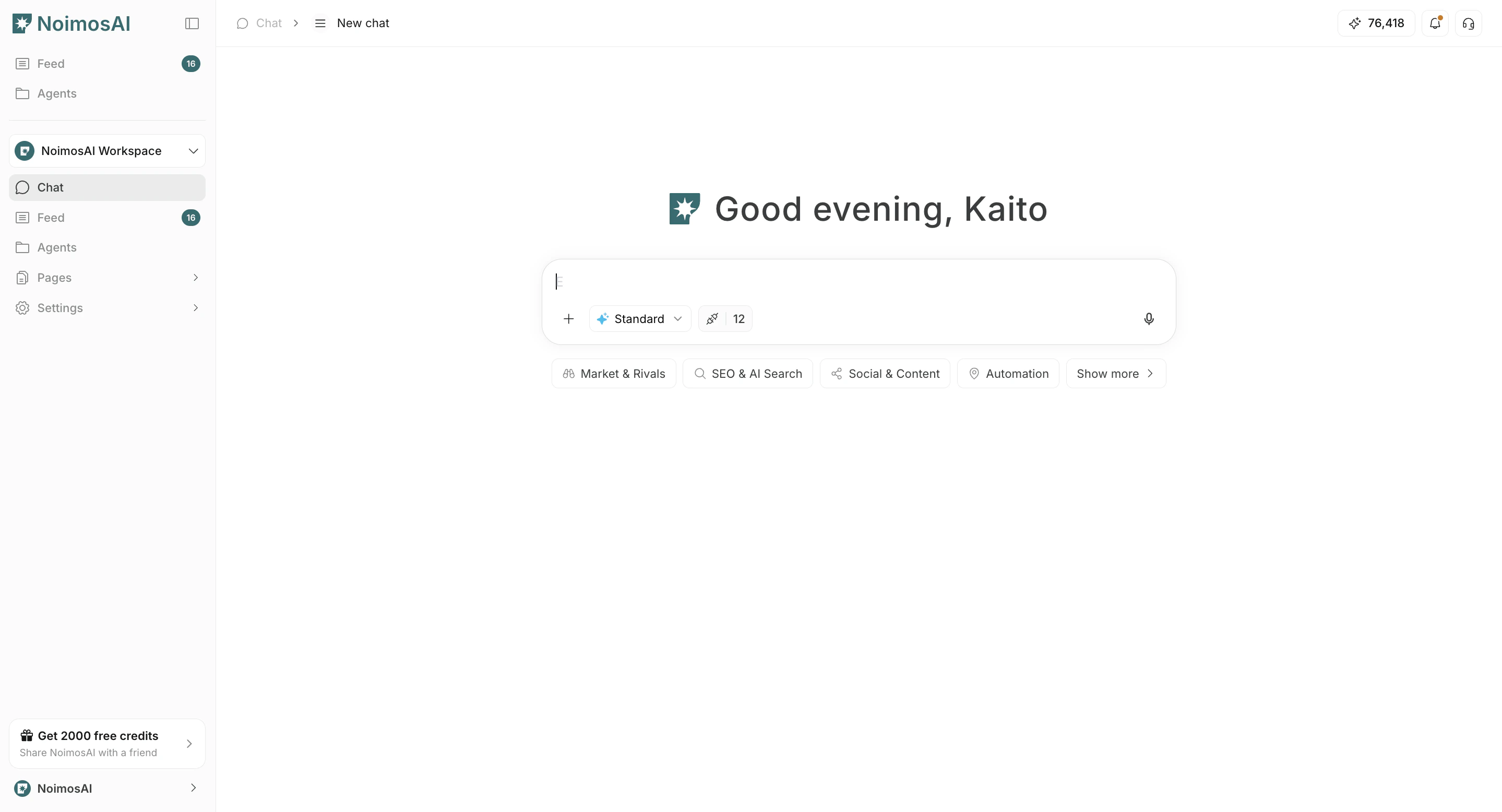Click the chat list icon beside New chat
This screenshot has height=812, width=1502.
click(x=320, y=23)
